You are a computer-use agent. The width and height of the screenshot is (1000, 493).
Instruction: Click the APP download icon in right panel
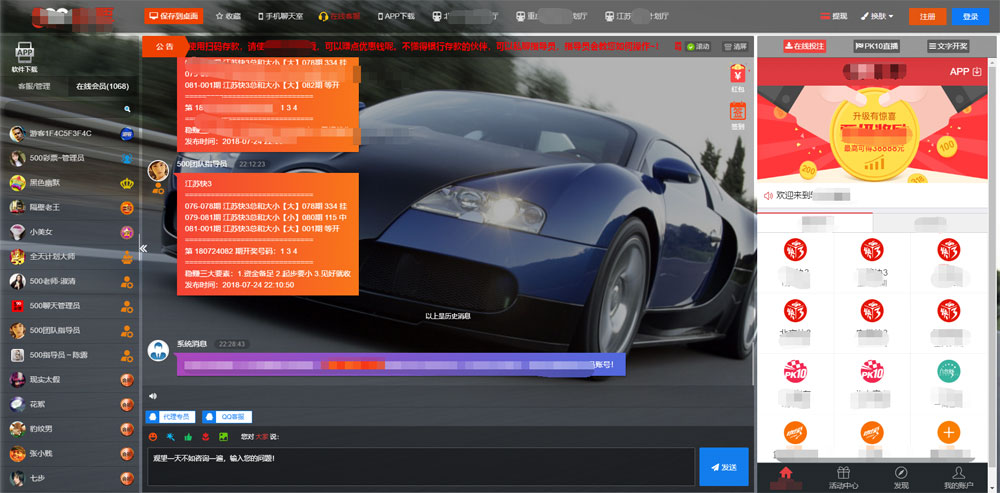pos(964,72)
